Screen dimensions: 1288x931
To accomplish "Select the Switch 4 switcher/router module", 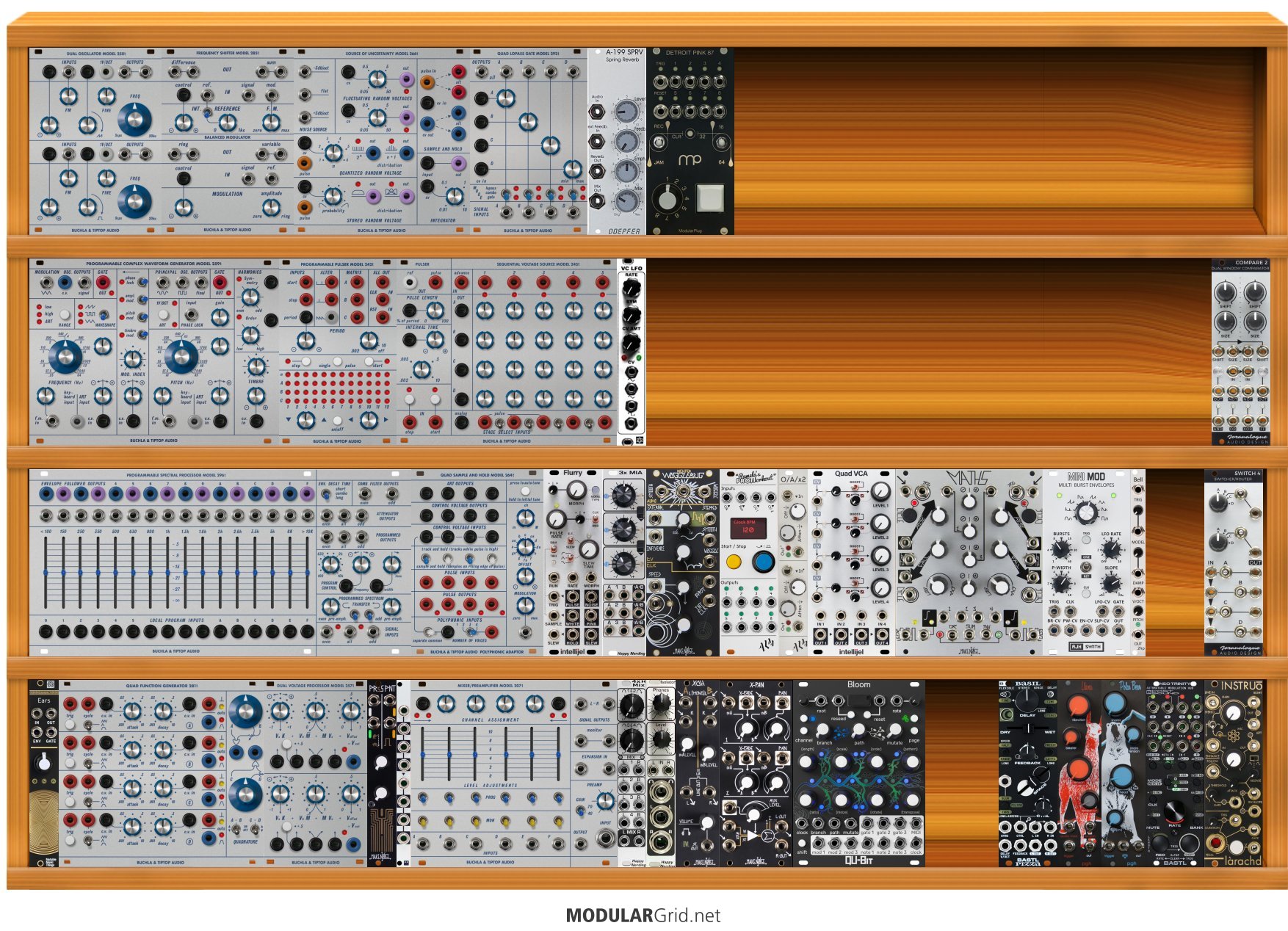I will pos(1234,562).
